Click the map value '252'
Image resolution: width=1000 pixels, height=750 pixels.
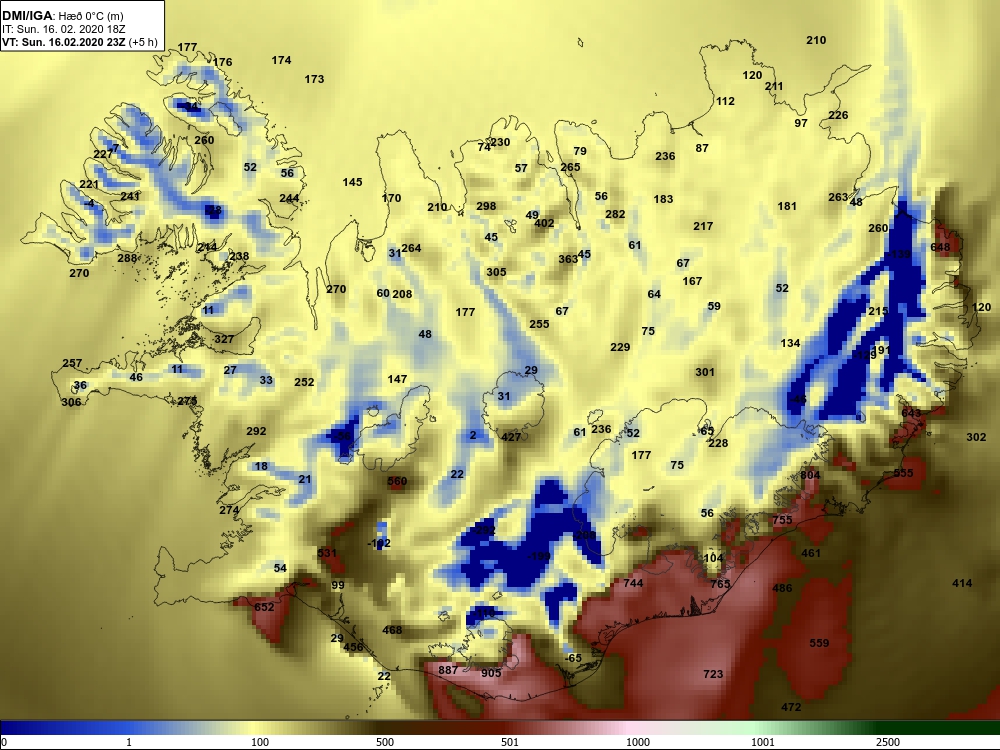point(304,383)
